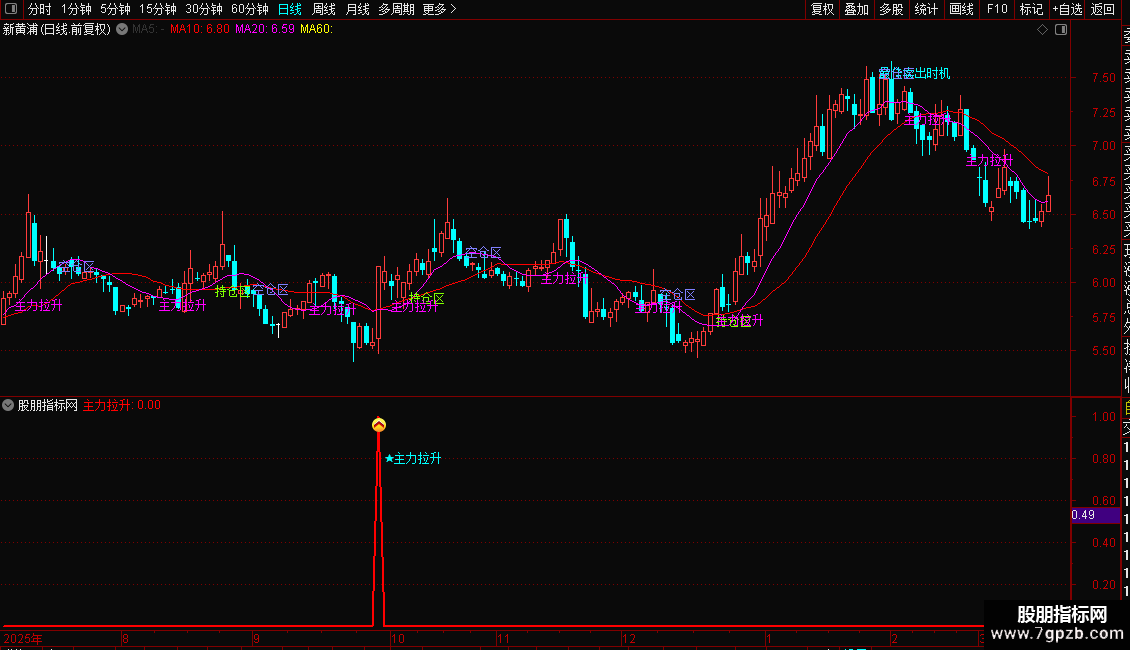
Task: Click the ★主力拉升 label beside the spike
Action: [413, 458]
